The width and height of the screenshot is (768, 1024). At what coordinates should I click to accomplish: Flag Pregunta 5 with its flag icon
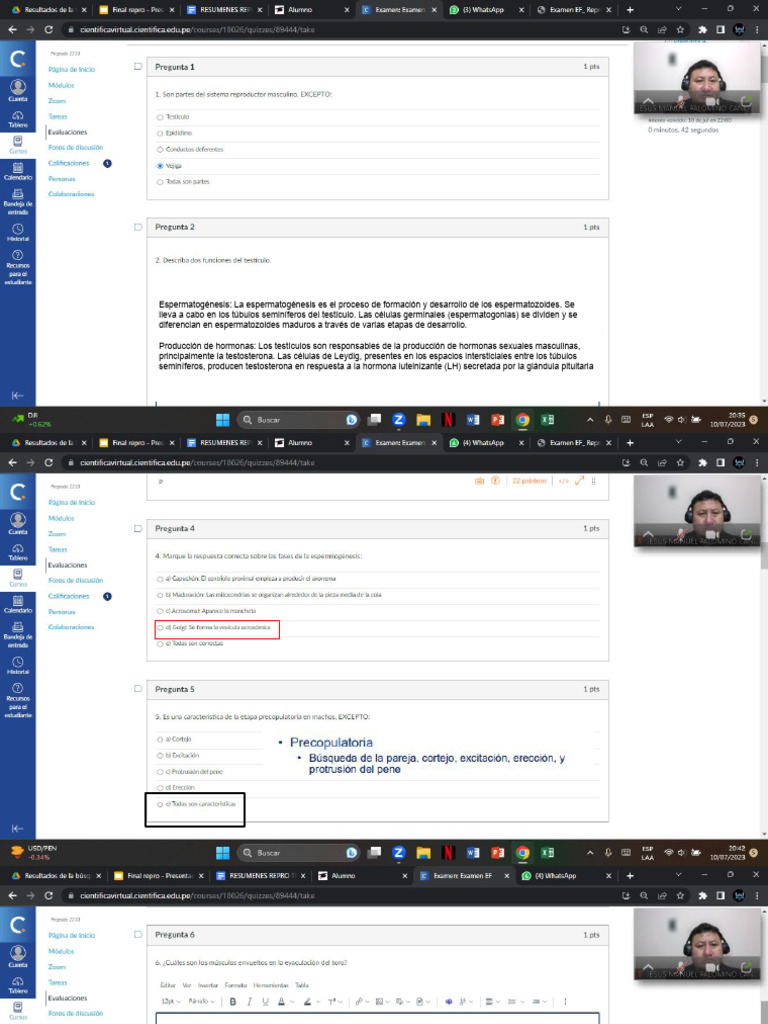click(138, 689)
